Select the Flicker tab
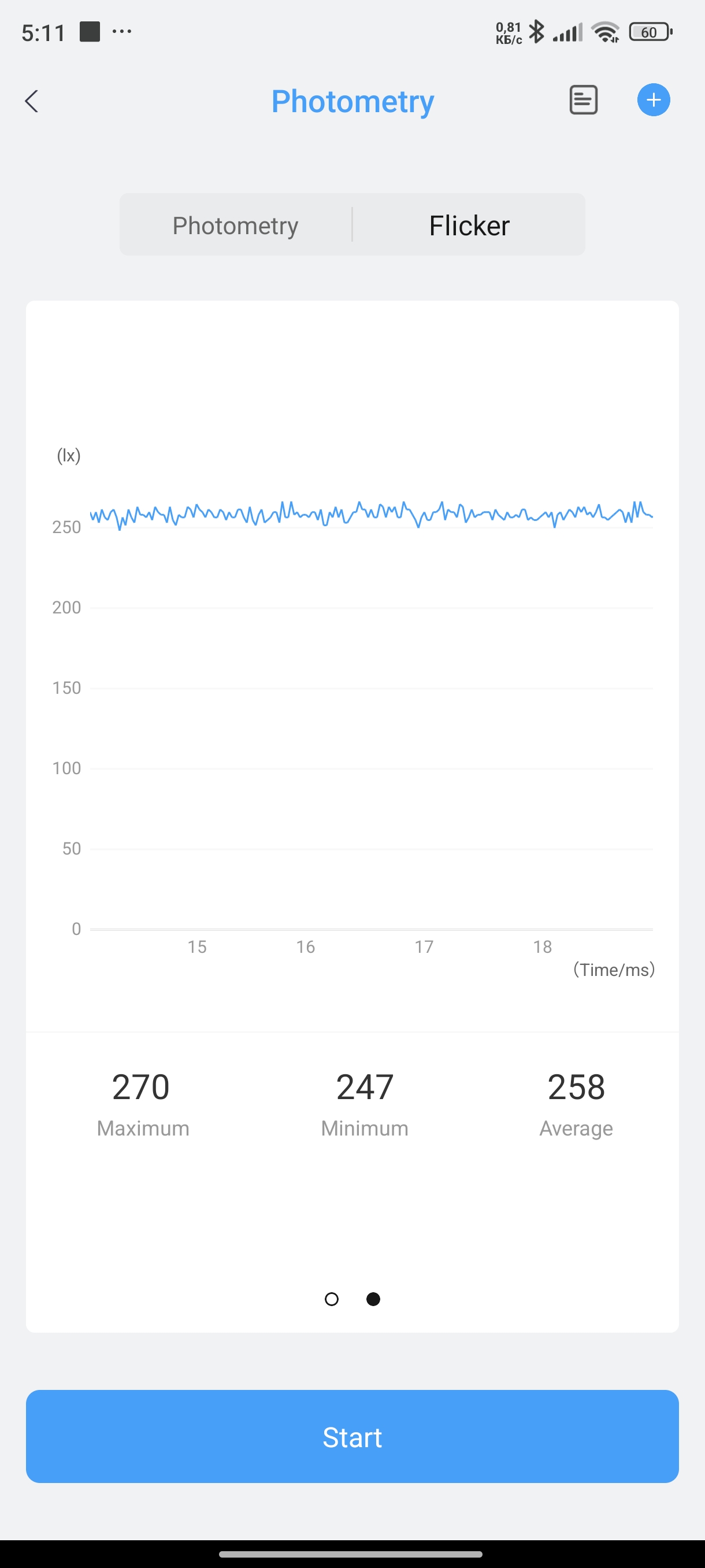Screen dimensions: 705x1568 click(469, 225)
